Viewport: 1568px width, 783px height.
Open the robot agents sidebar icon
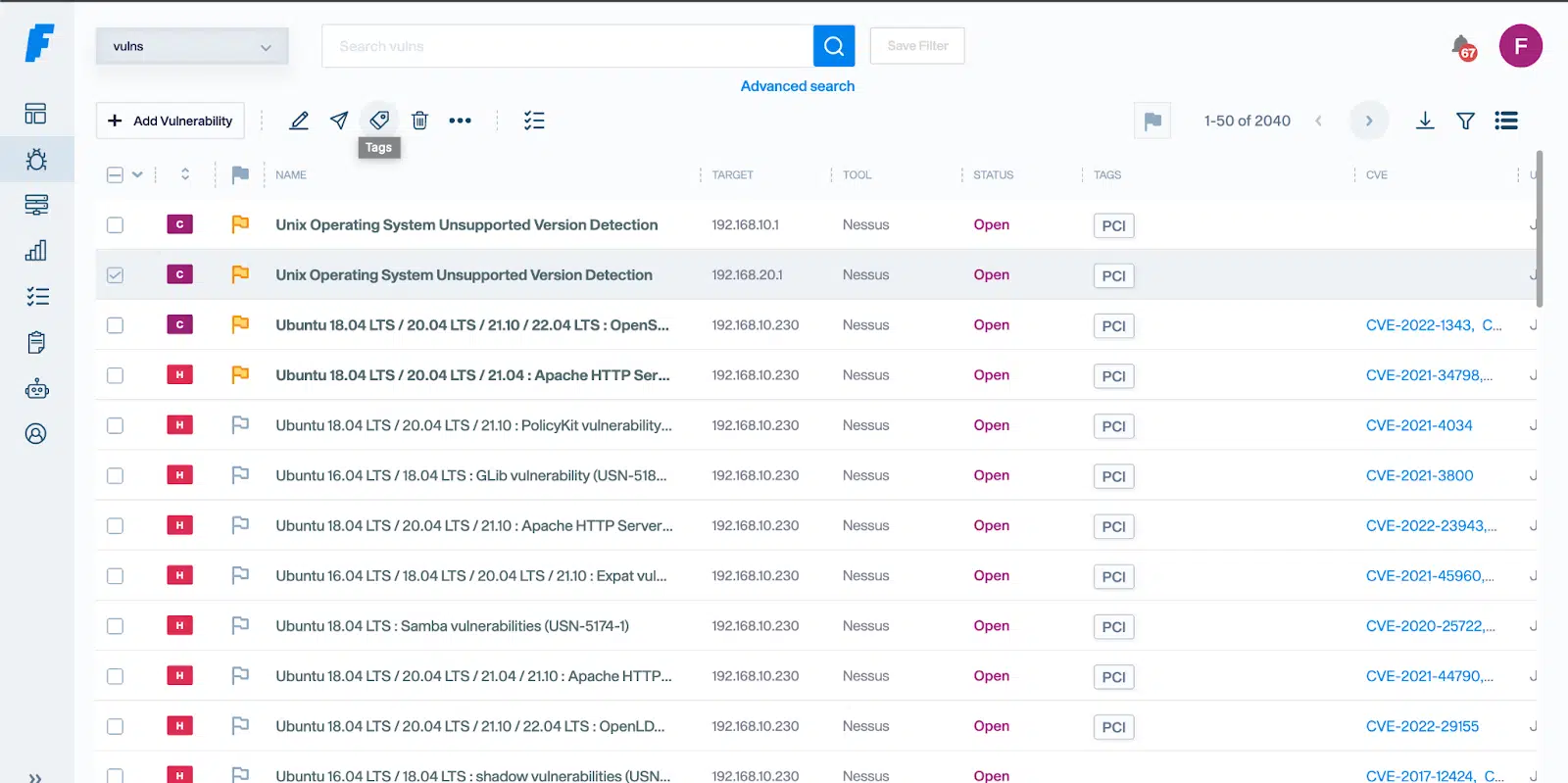coord(36,389)
